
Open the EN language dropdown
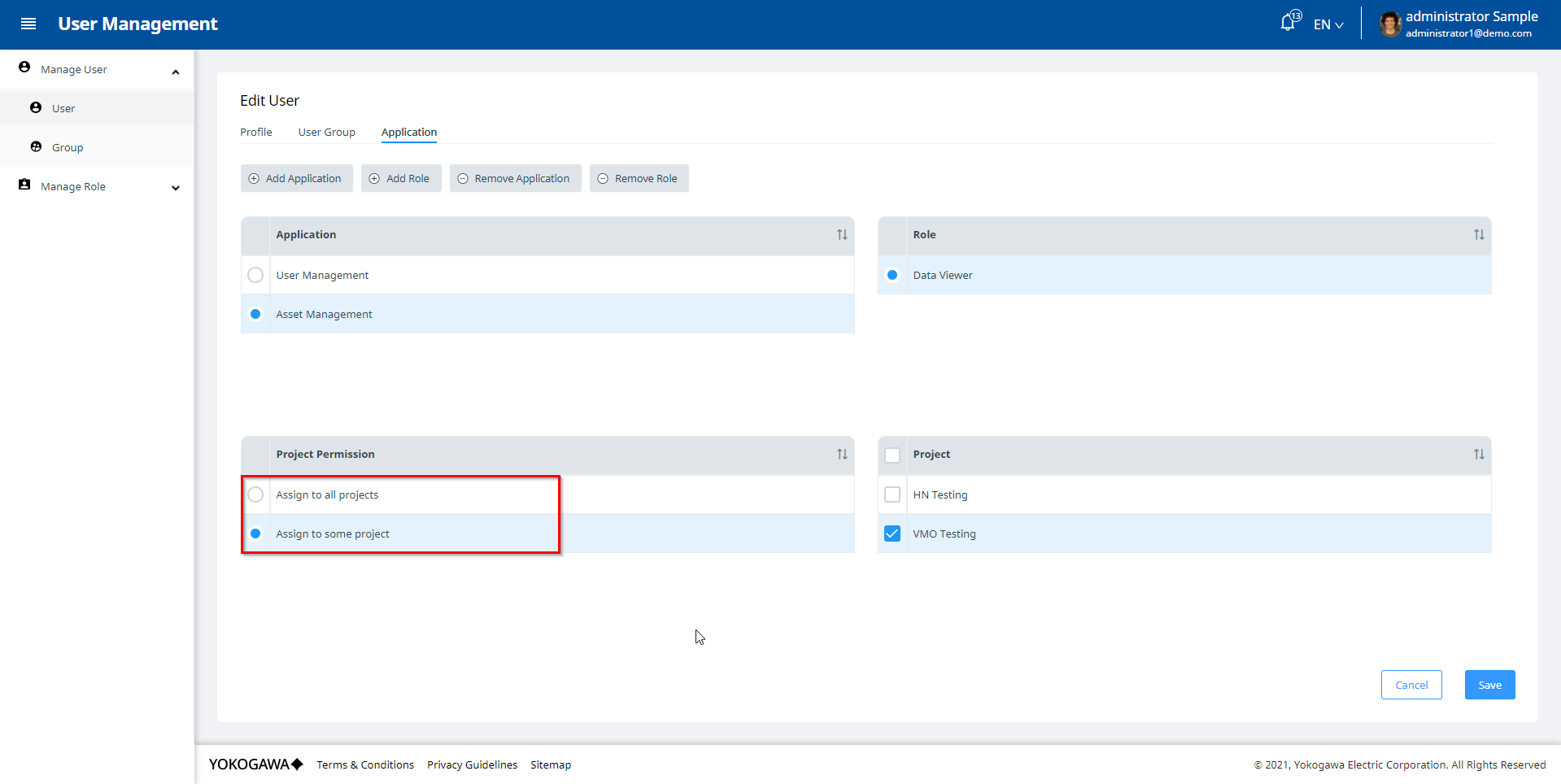(x=1328, y=24)
